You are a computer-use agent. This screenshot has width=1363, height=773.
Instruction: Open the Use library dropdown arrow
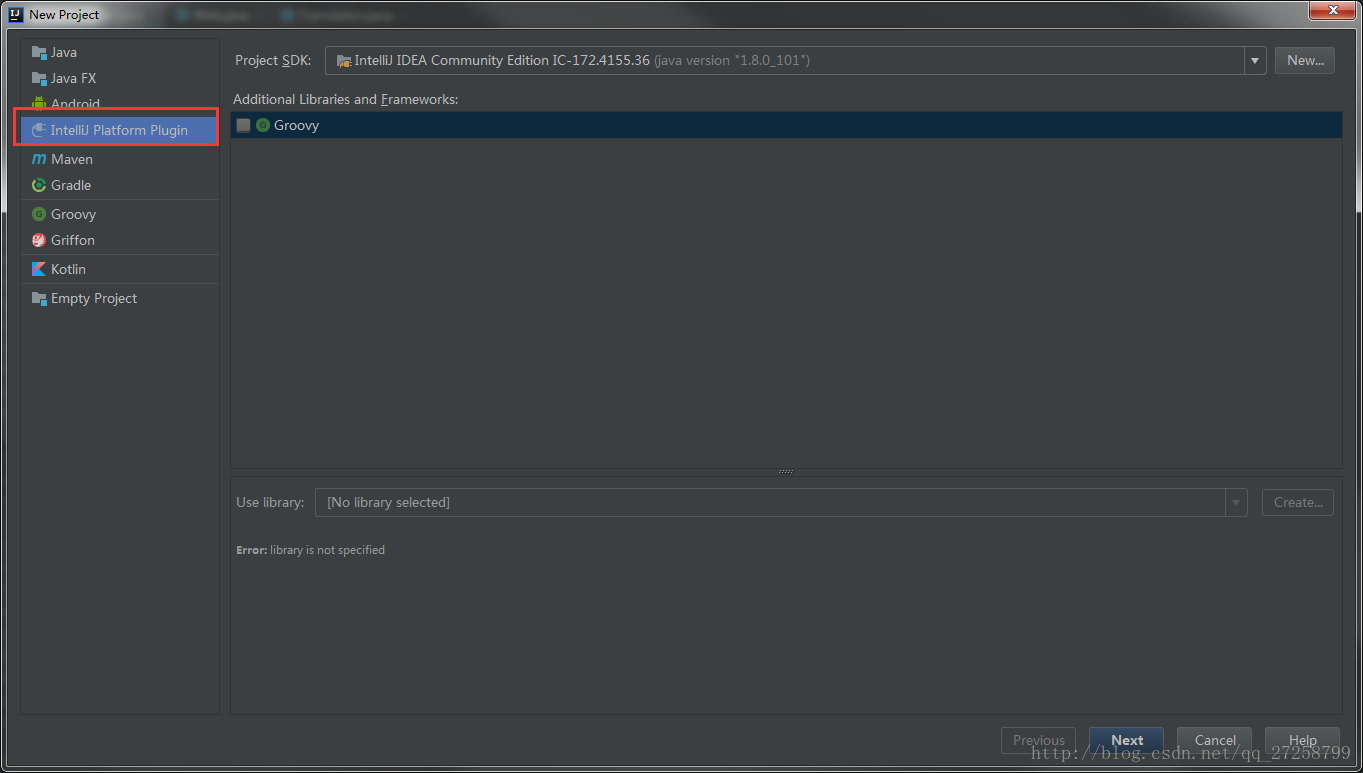1236,502
